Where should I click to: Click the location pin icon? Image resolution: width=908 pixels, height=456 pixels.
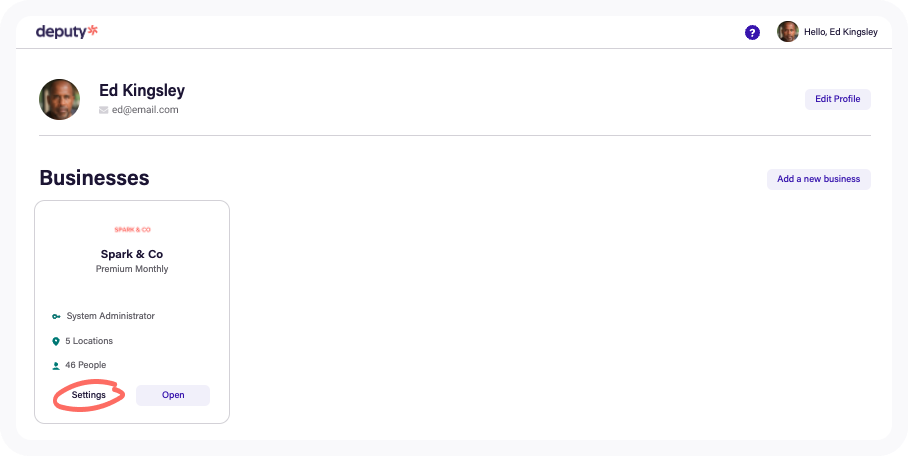(56, 341)
